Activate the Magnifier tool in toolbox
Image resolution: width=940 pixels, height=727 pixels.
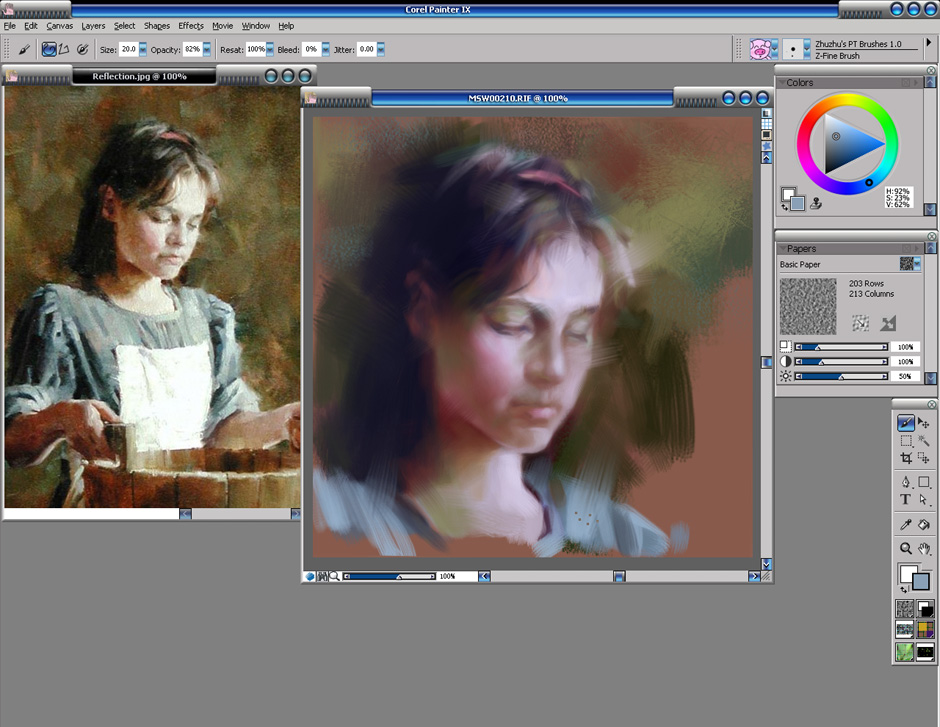point(905,548)
